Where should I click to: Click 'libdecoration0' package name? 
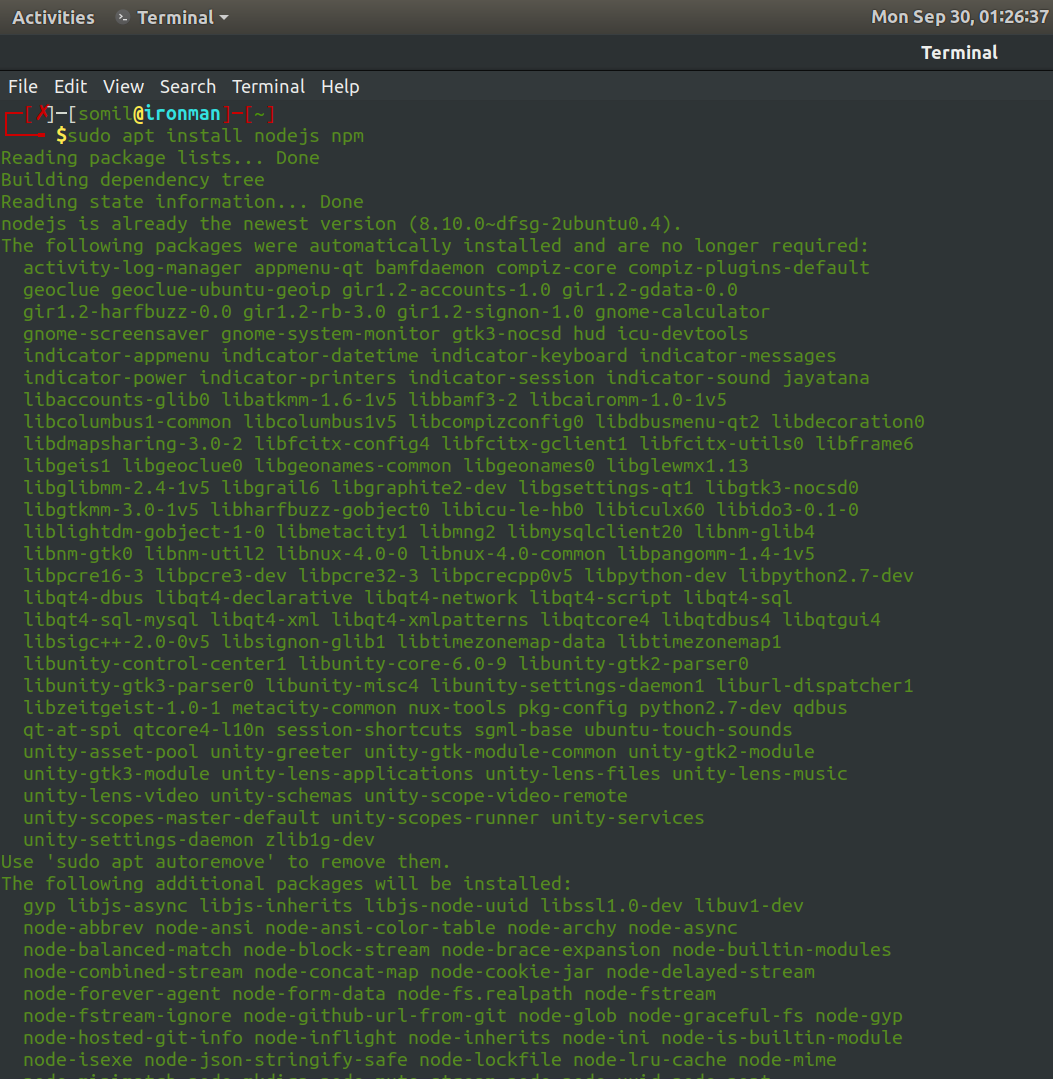coord(848,422)
